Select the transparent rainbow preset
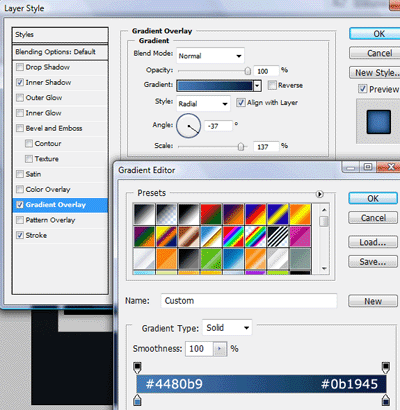Screen dimensions: 400x410 coord(256,236)
